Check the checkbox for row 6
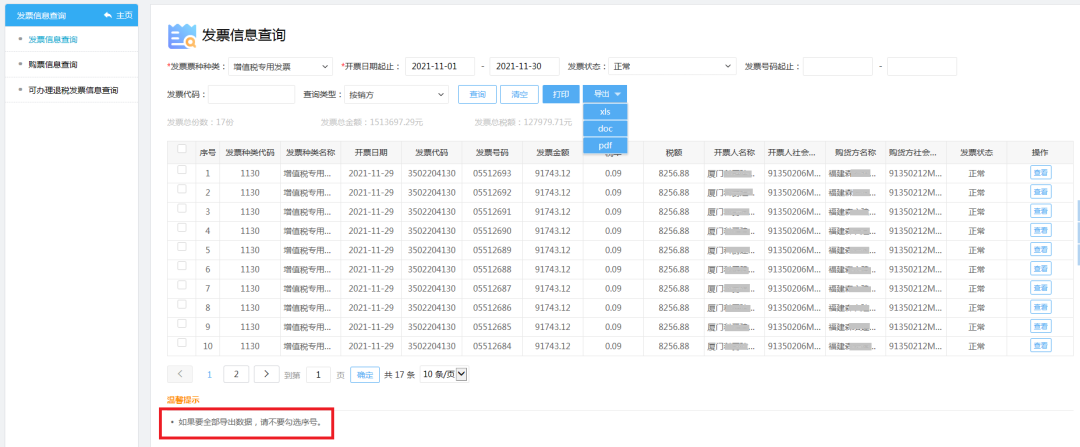 [182, 265]
